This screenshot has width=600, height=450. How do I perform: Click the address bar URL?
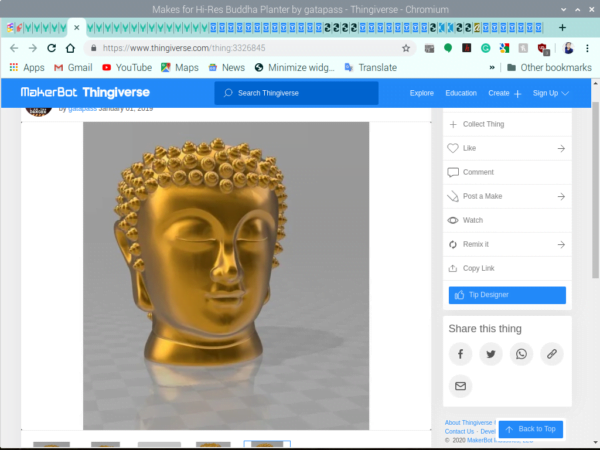[184, 48]
